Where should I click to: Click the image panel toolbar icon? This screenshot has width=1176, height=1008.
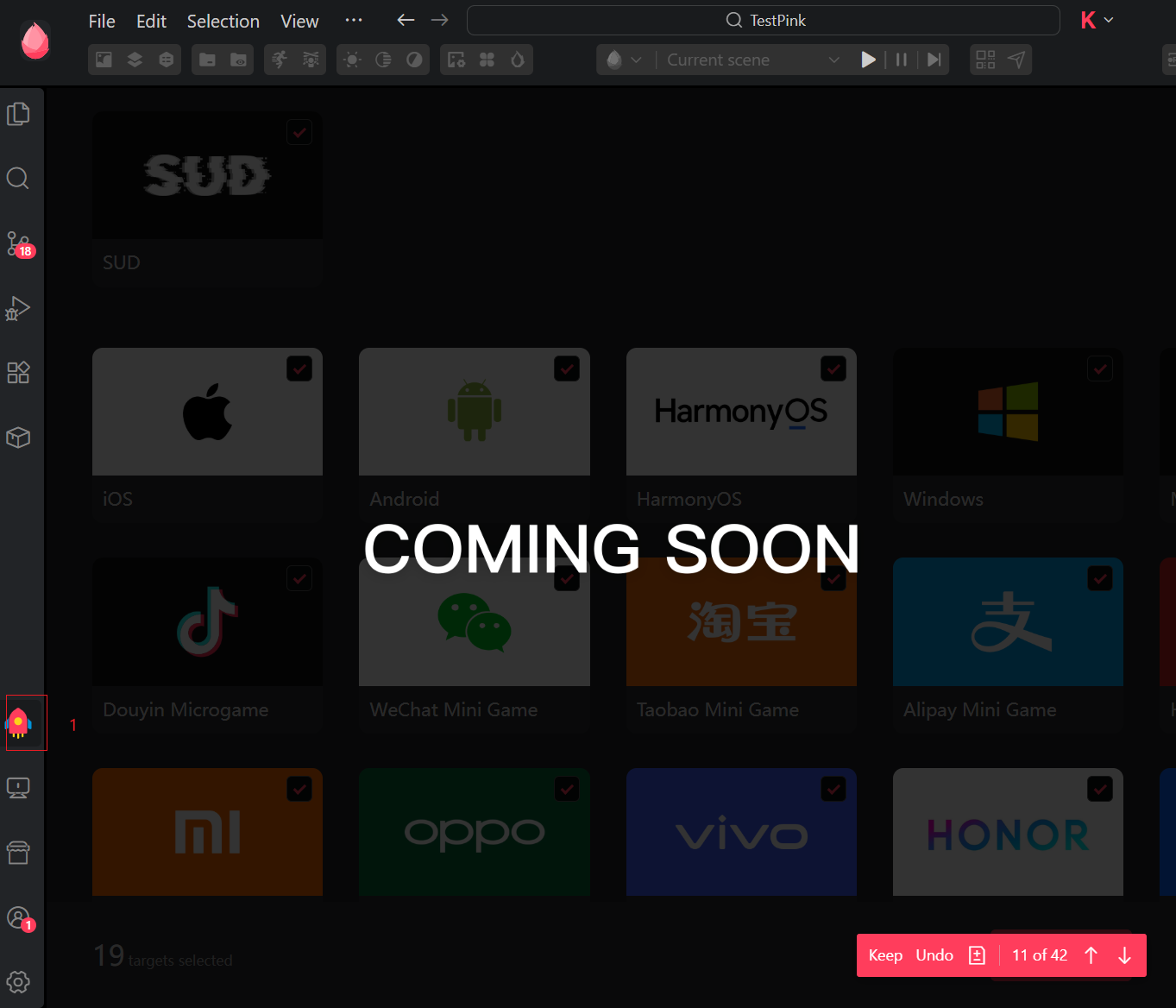(x=104, y=60)
